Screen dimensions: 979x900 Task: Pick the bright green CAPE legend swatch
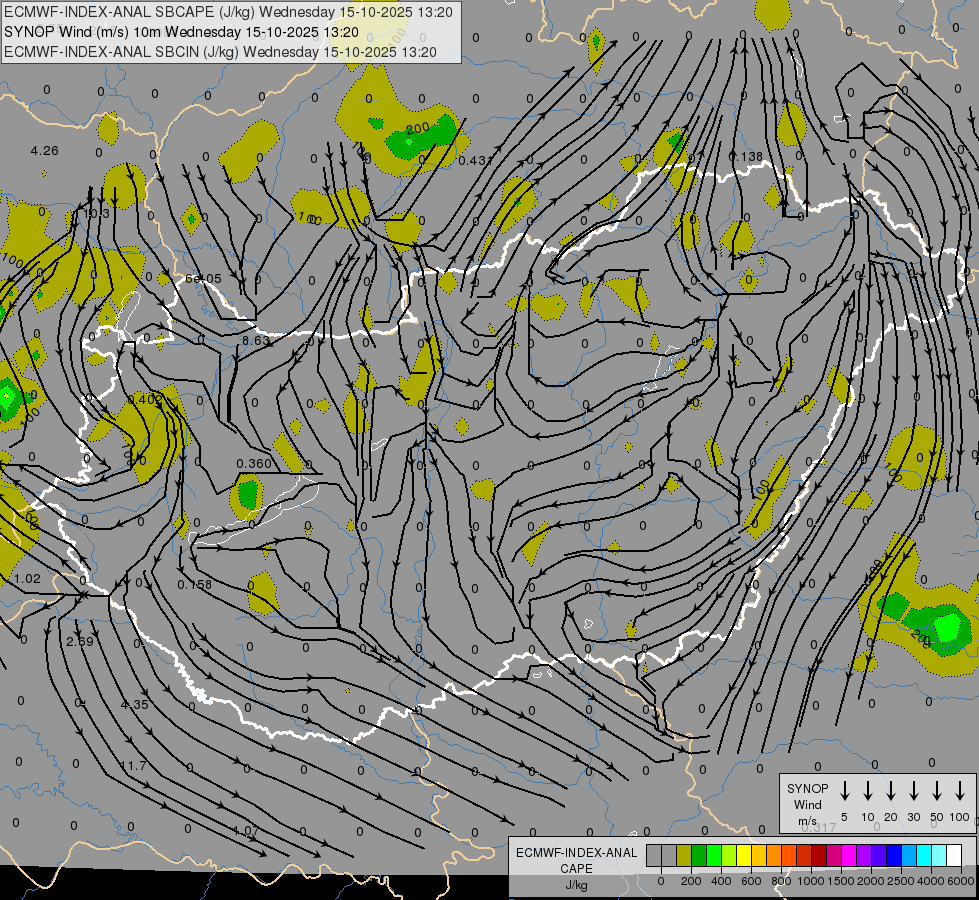(x=714, y=855)
